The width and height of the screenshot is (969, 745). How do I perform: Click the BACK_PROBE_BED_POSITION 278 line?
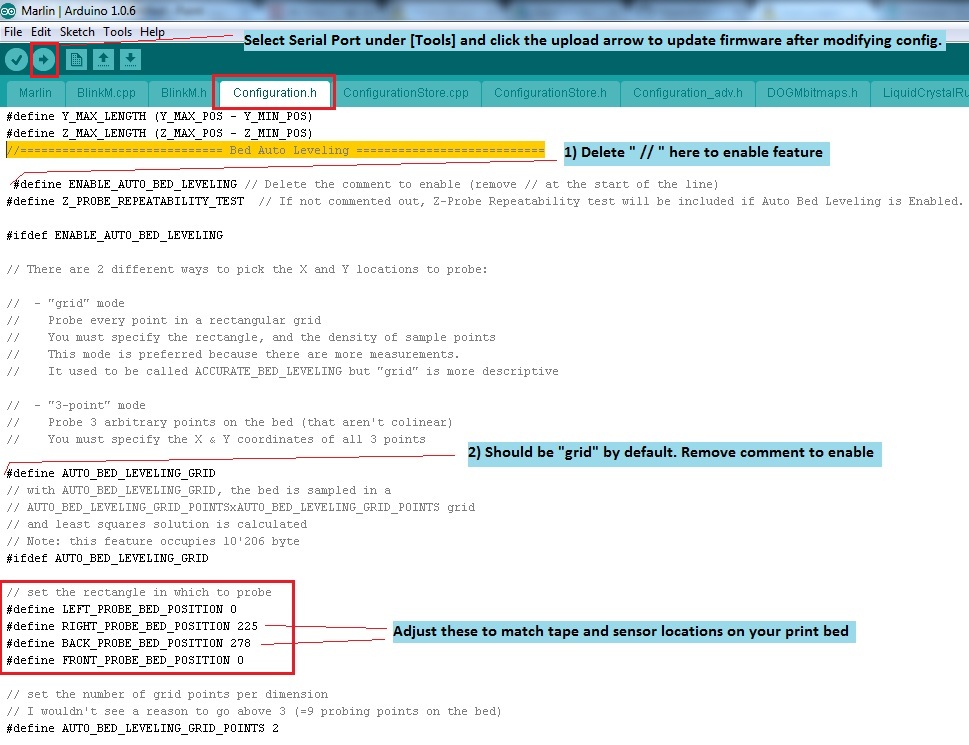pos(129,643)
